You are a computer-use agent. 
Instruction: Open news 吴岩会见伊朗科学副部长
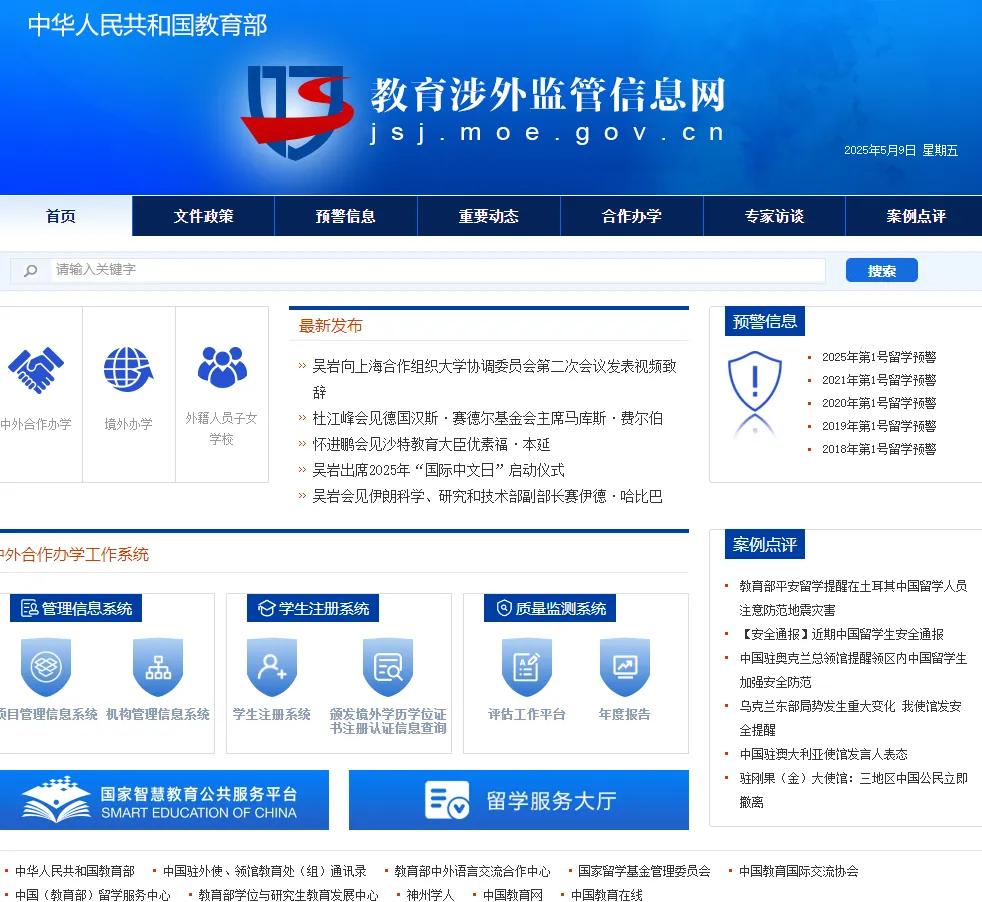[x=487, y=497]
